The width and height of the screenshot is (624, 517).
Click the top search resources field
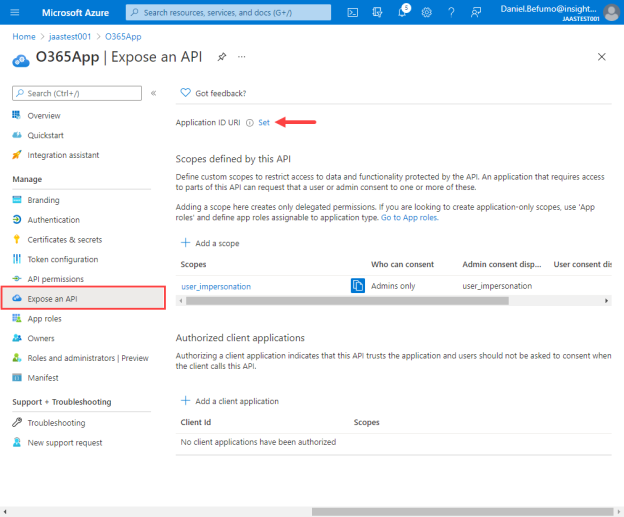pos(228,12)
